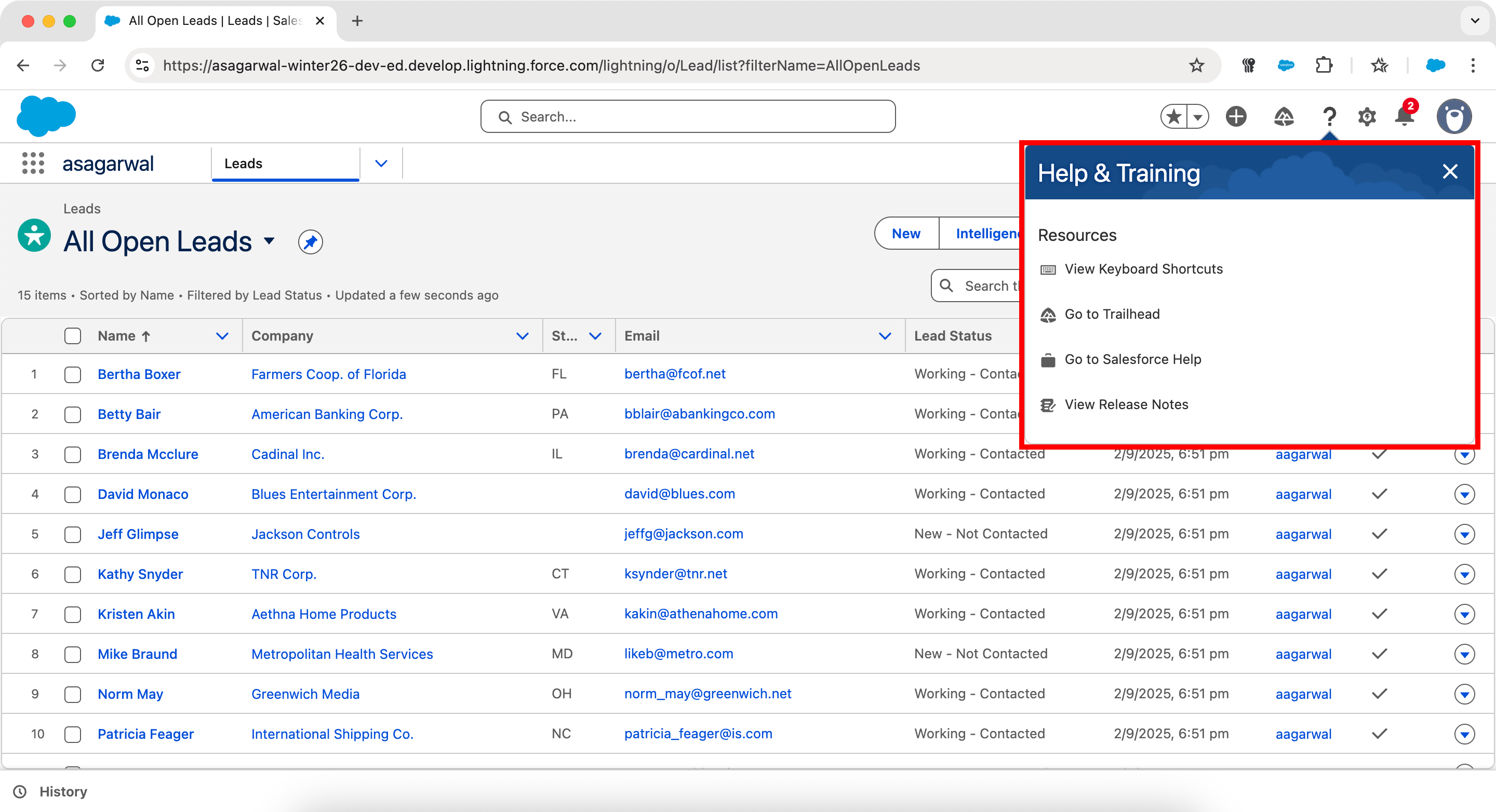Open the Notifications bell icon
This screenshot has height=812, width=1496.
(x=1404, y=116)
